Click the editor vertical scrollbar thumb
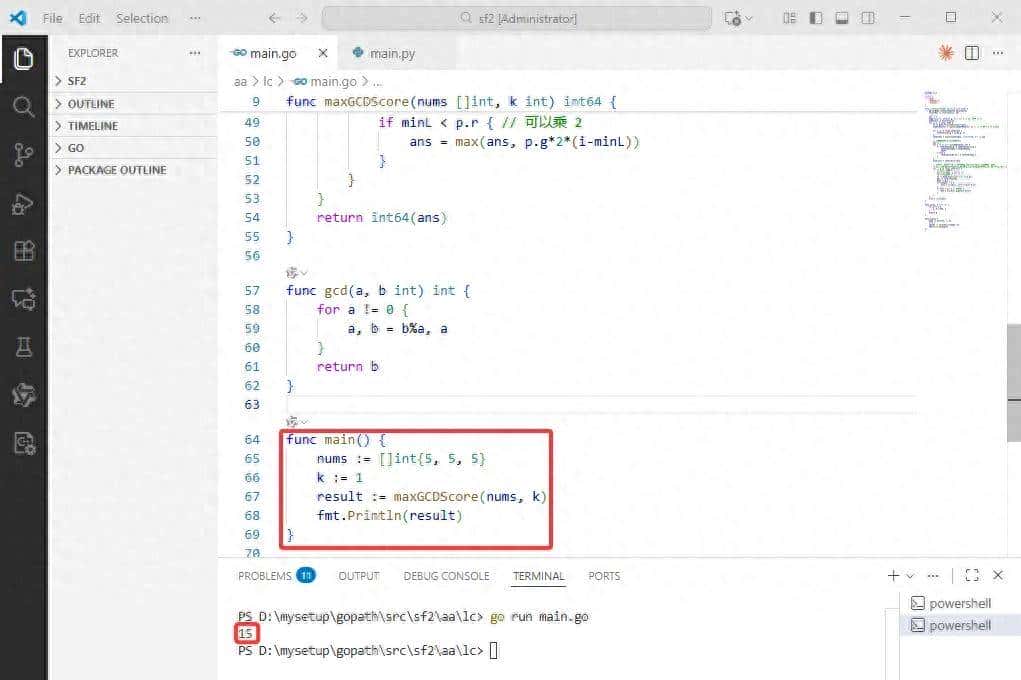The image size is (1021, 680). (x=1012, y=380)
